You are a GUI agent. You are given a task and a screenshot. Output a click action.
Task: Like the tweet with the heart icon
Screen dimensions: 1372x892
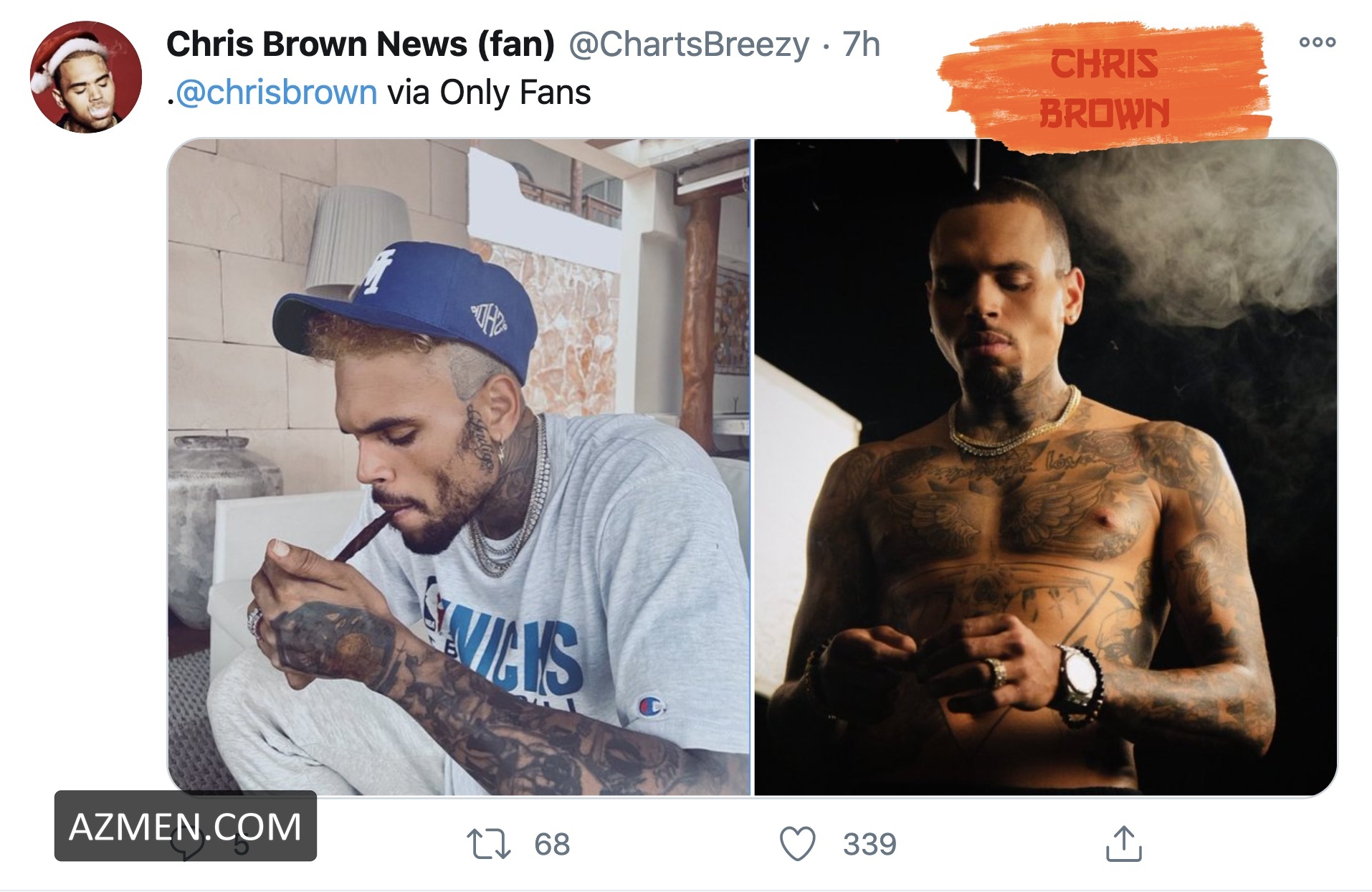pyautogui.click(x=798, y=844)
